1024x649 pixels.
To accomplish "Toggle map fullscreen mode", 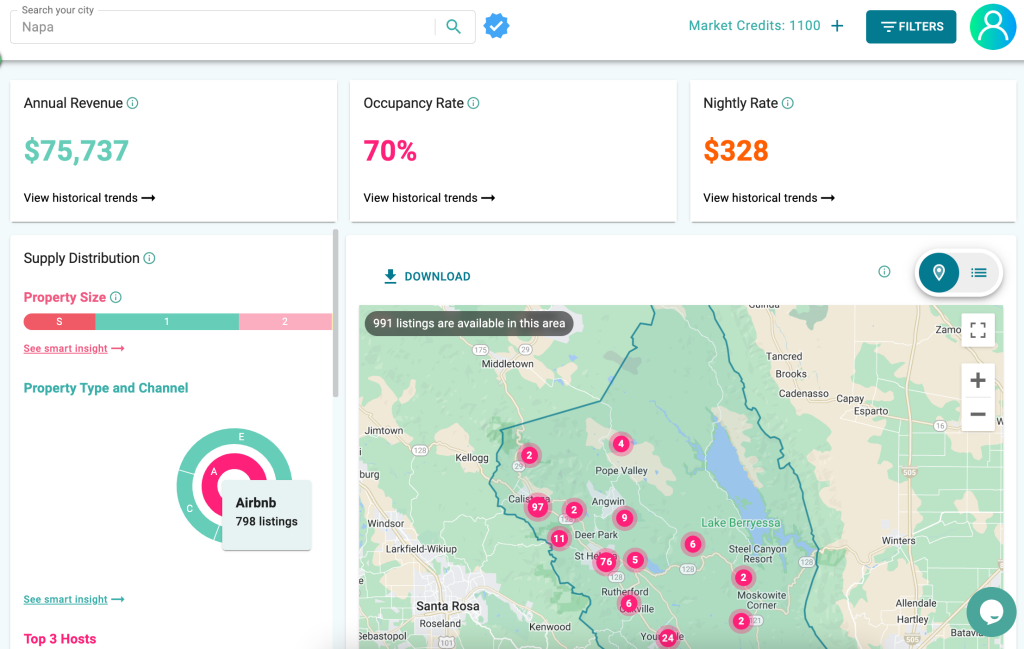I will click(978, 330).
